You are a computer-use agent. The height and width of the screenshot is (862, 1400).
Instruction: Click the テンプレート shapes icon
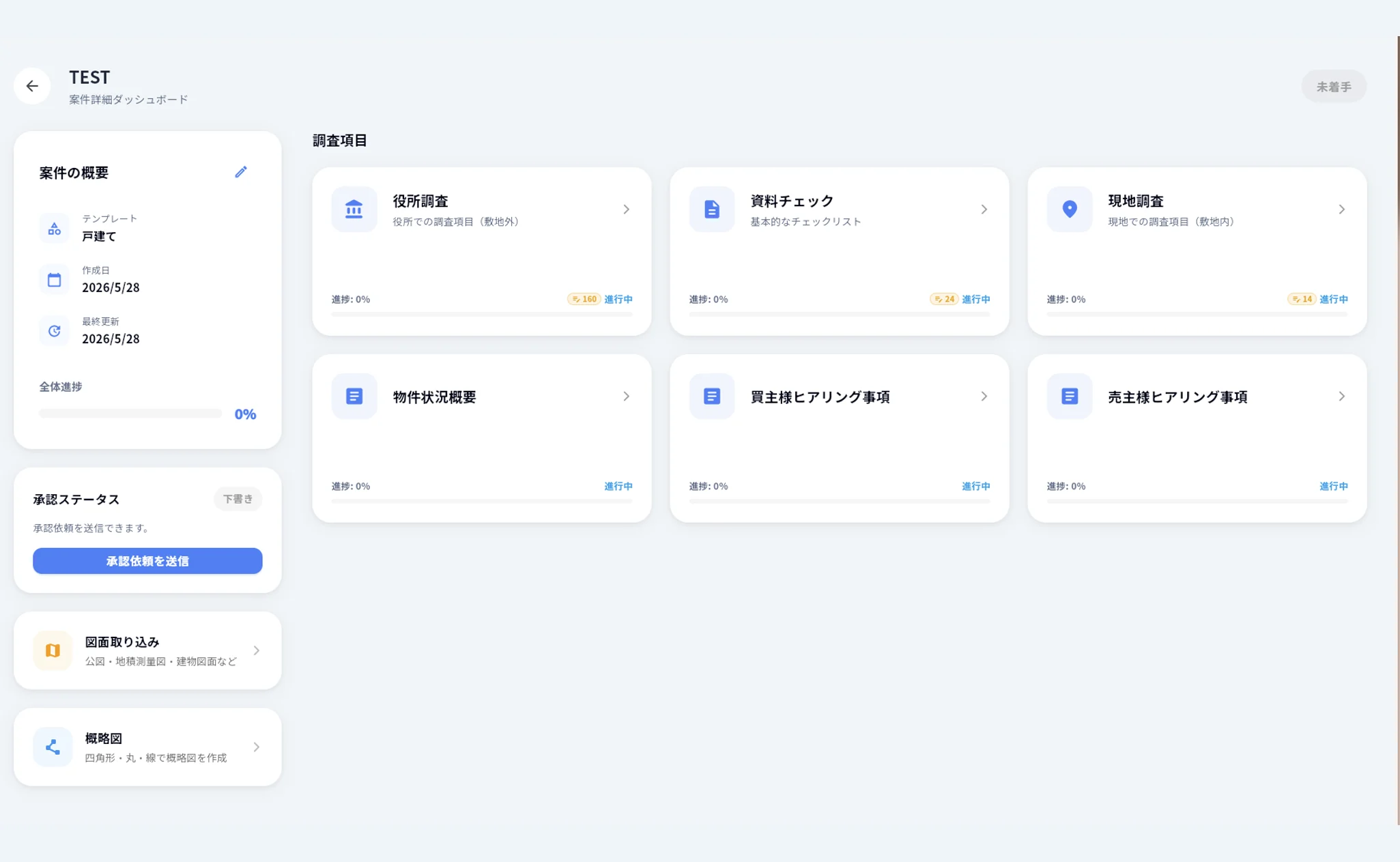coord(54,229)
